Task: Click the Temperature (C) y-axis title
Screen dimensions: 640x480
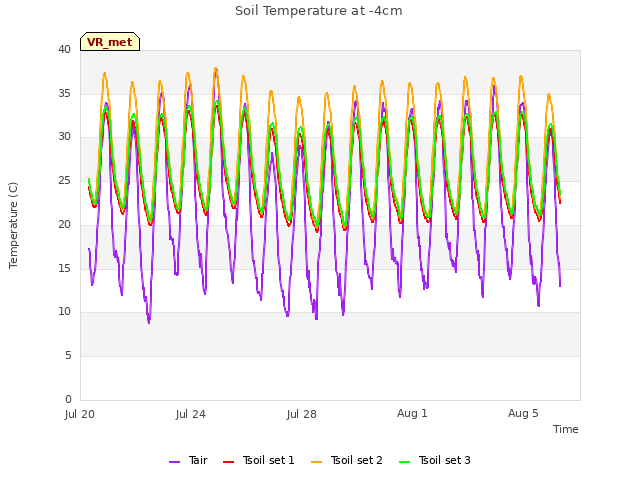Action: pyautogui.click(x=13, y=225)
